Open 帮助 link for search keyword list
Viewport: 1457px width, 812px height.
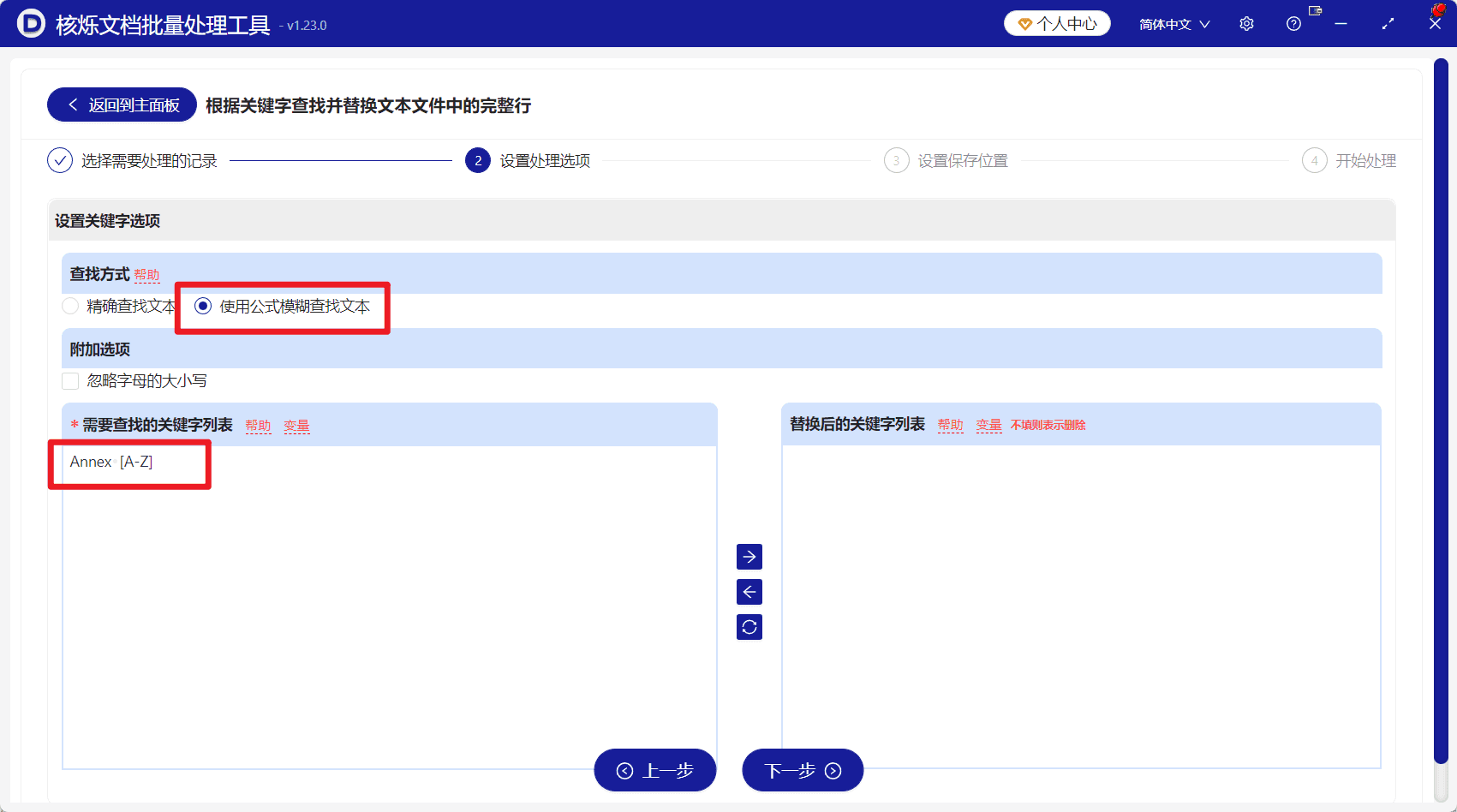coord(258,426)
